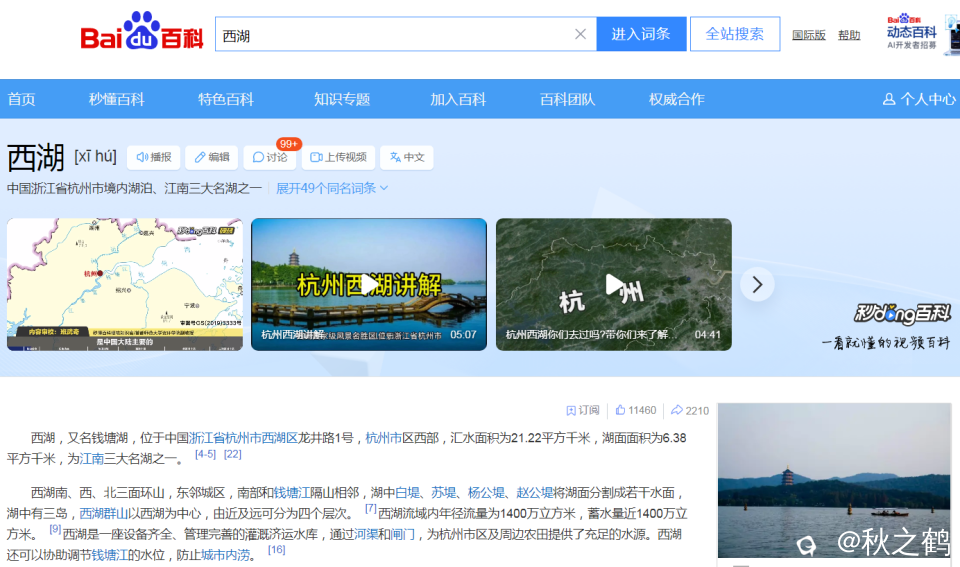Open the 苏堤 link

[x=443, y=493]
